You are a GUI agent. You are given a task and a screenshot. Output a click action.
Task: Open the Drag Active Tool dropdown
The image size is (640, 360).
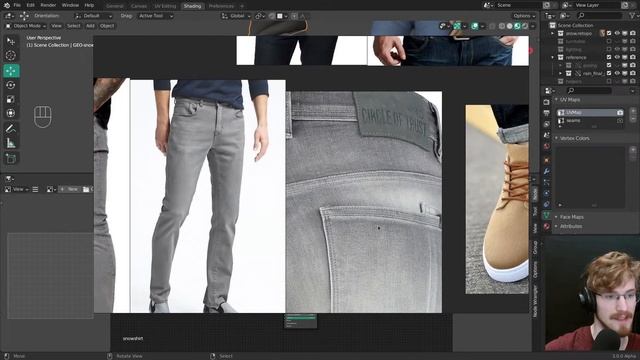click(x=156, y=16)
